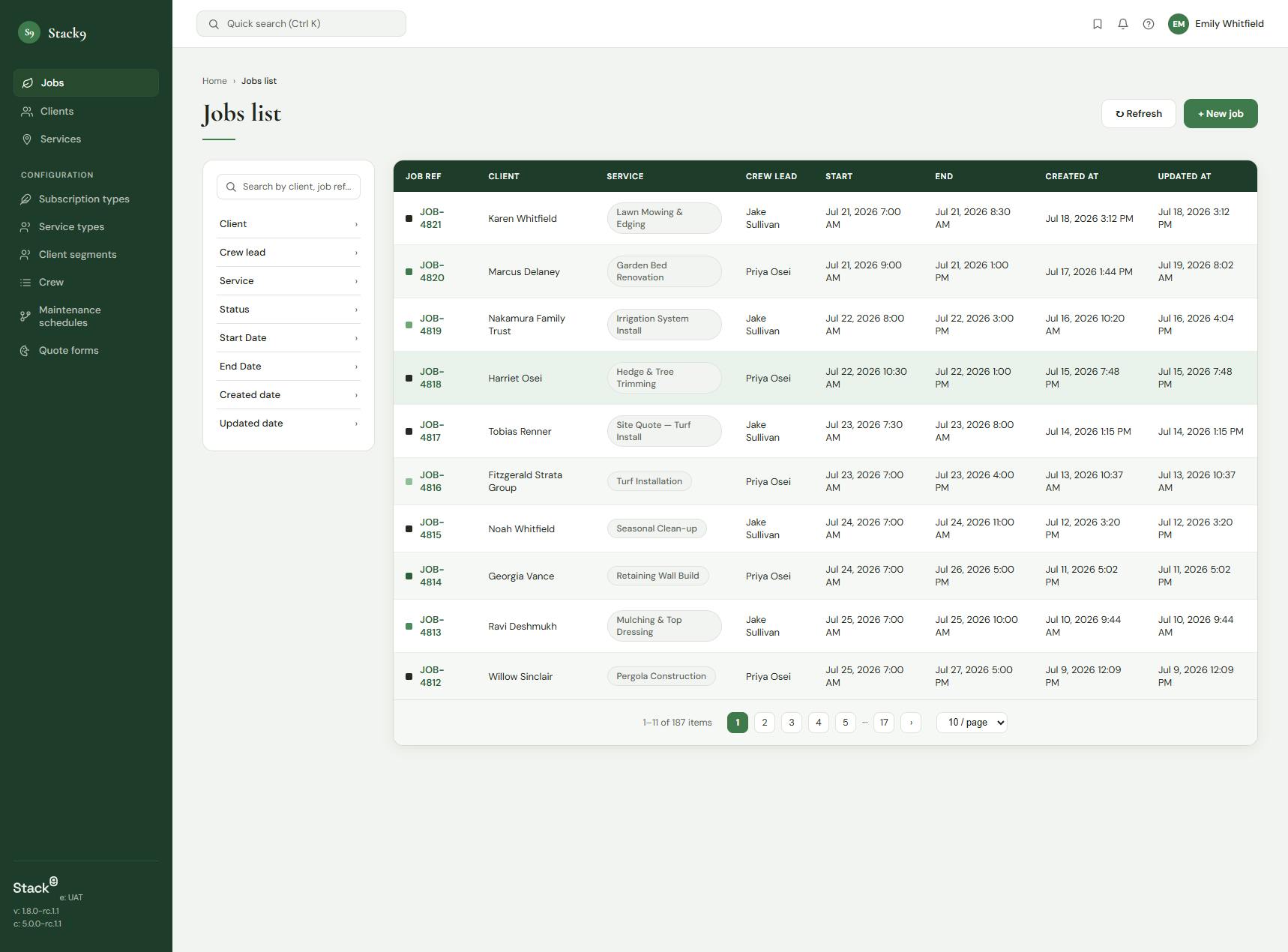Screen dimensions: 1288x952
Task: Open job JOB-4815 link
Action: [432, 529]
